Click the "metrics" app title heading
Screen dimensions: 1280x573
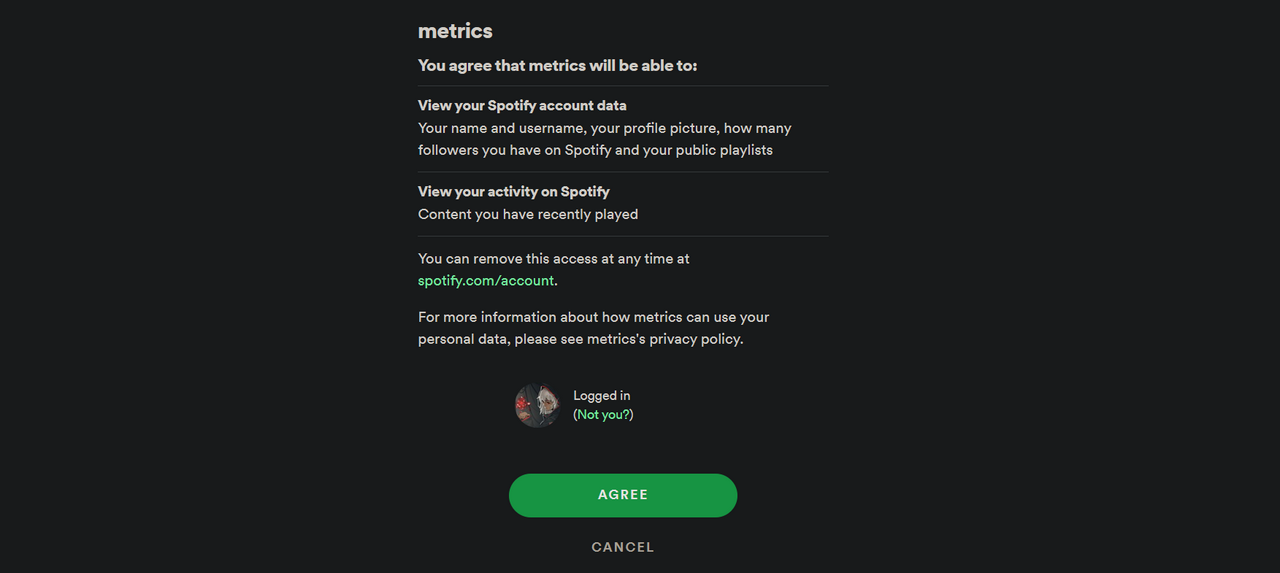pos(455,31)
